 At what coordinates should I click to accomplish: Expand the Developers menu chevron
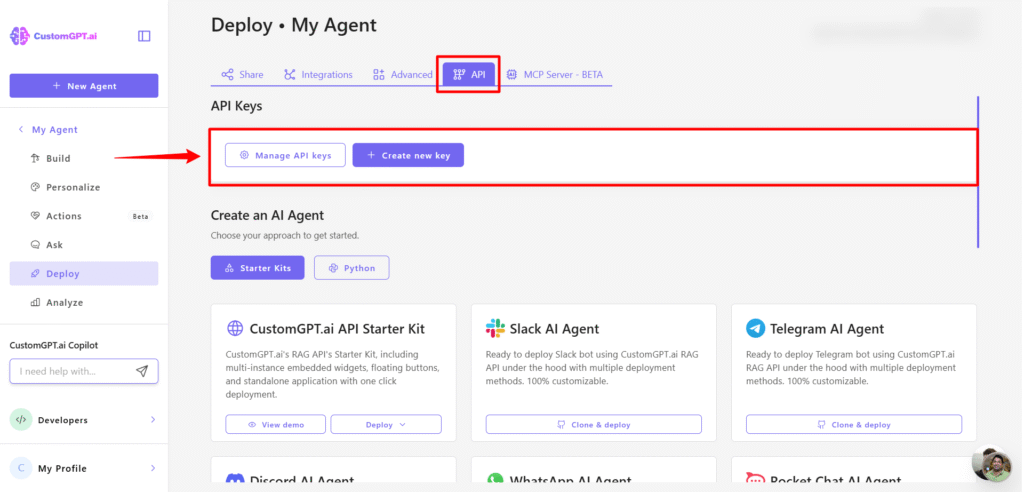pos(153,419)
